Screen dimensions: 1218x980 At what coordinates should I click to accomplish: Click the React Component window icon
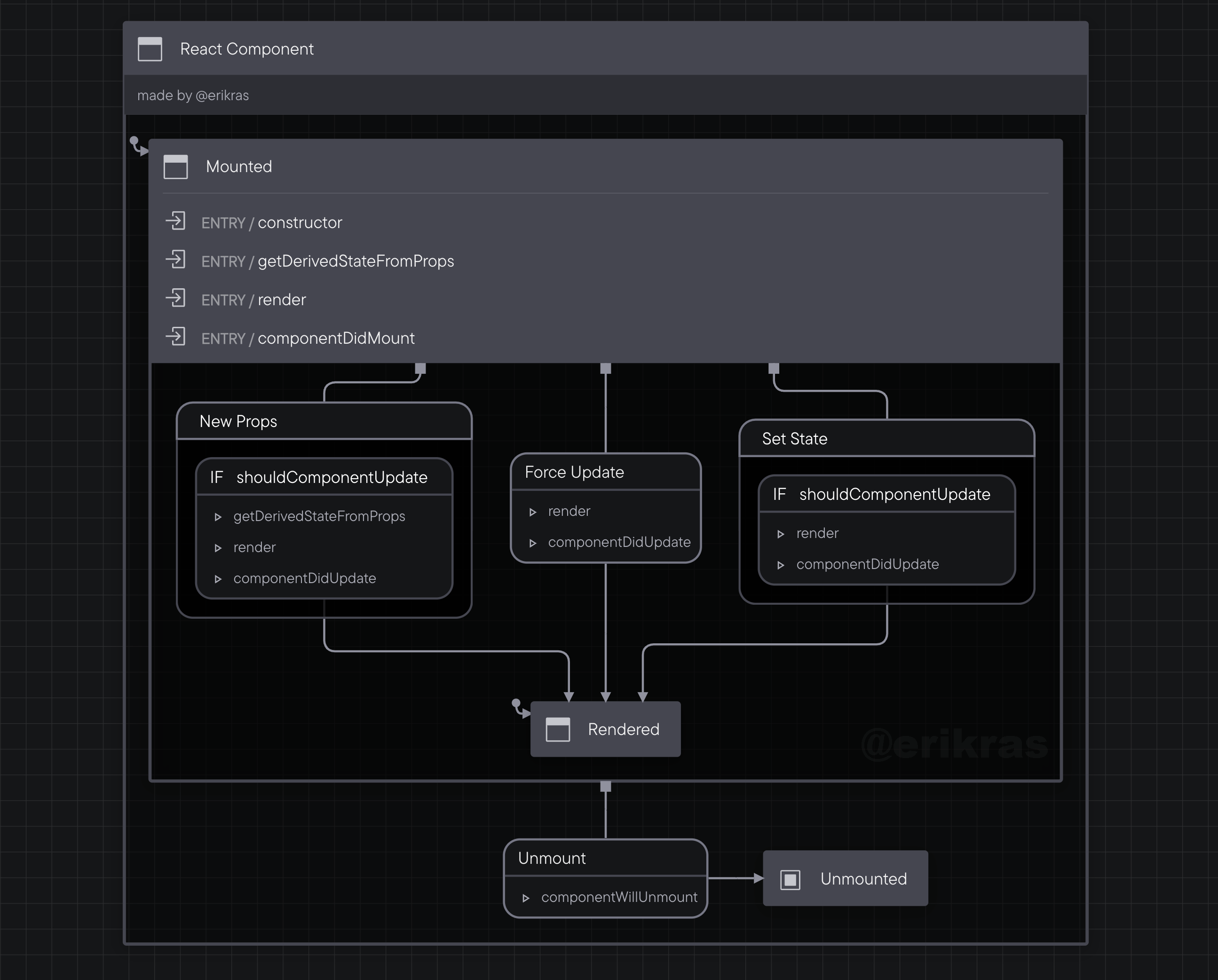point(149,50)
